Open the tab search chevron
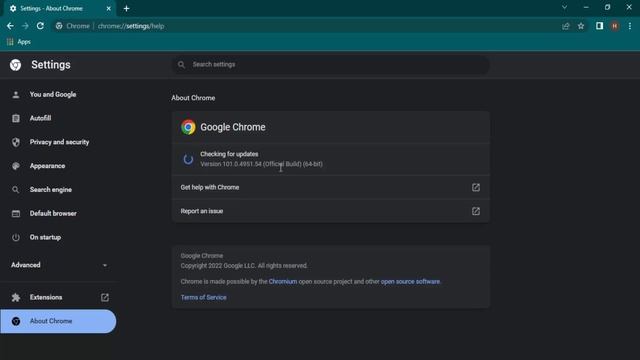The height and width of the screenshot is (360, 640). pos(564,7)
